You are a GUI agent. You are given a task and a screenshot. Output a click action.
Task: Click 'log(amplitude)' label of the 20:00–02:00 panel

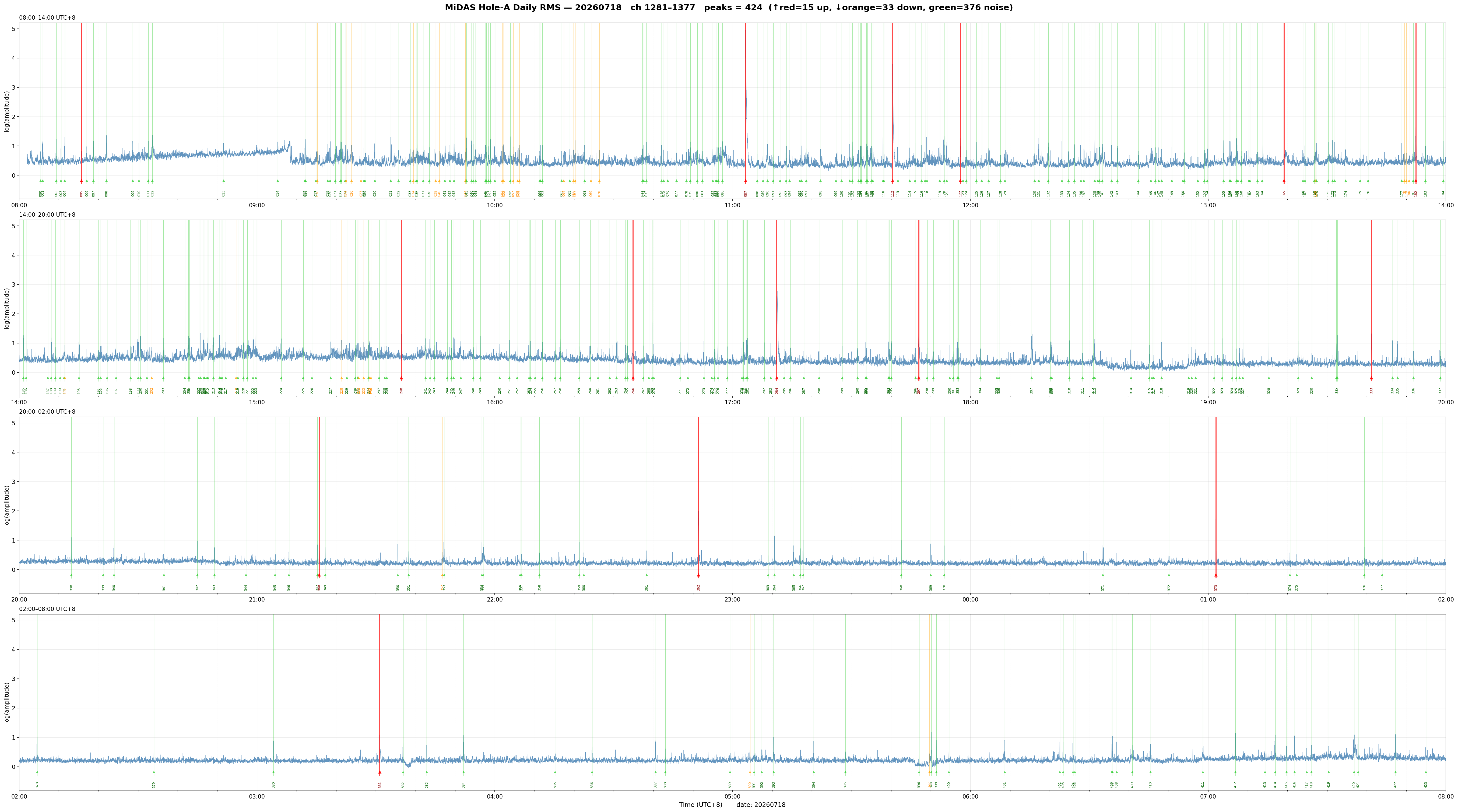(7, 505)
